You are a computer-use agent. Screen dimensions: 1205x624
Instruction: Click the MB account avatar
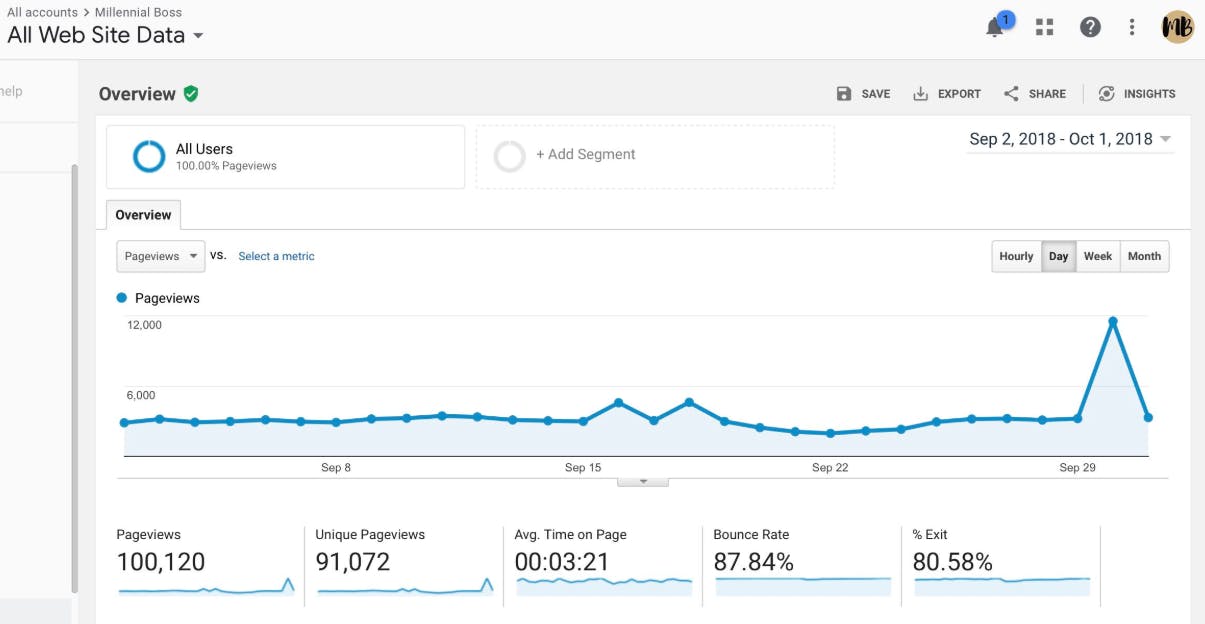click(x=1178, y=27)
